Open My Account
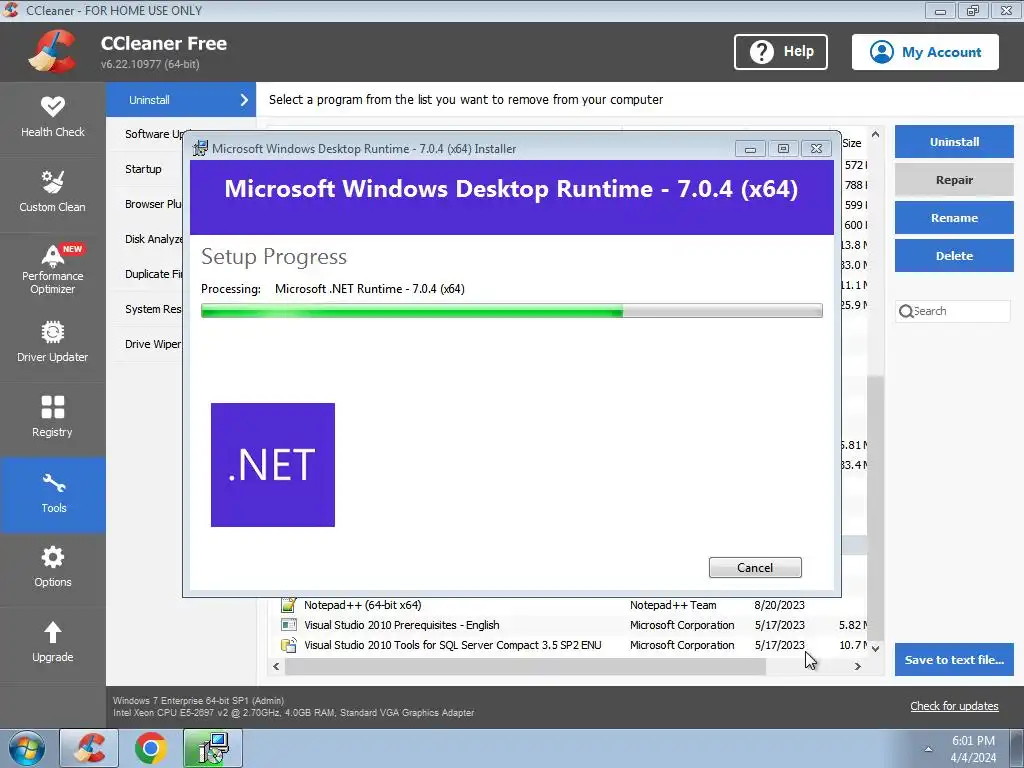This screenshot has height=768, width=1024. 925,52
